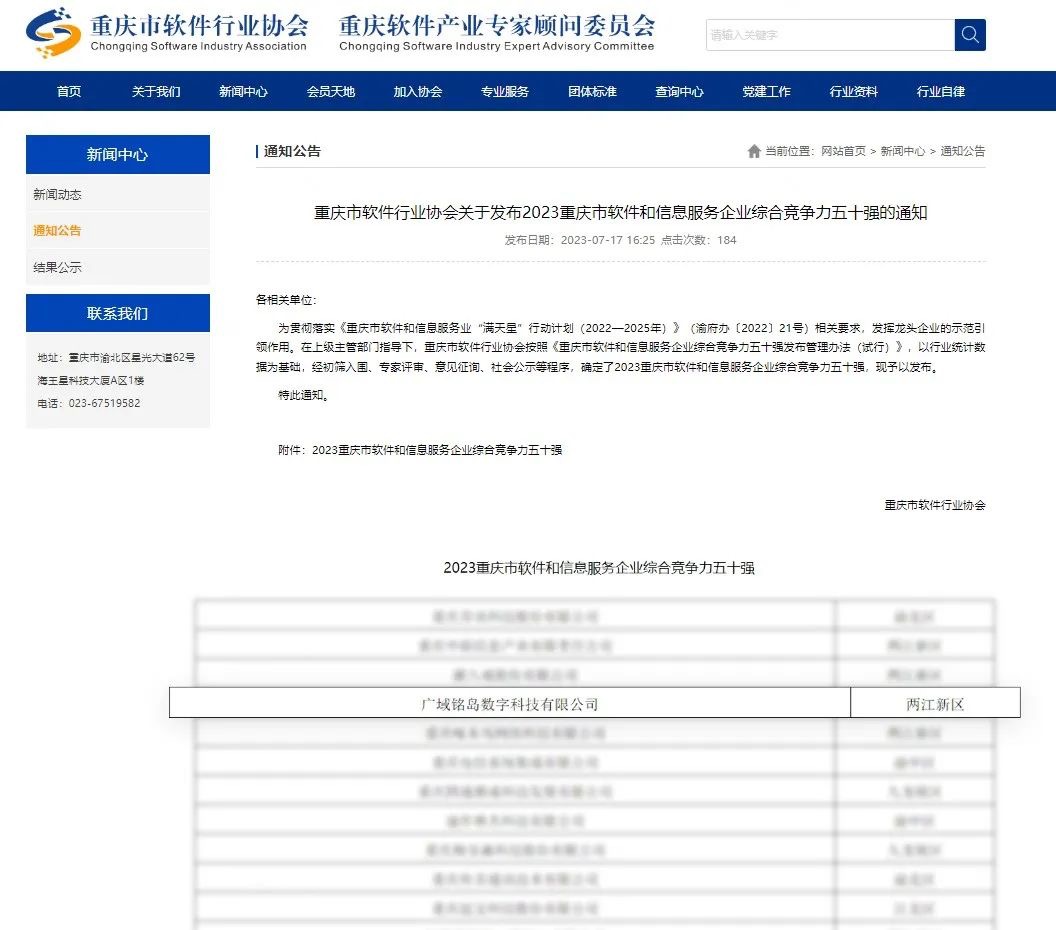
Task: Open the 首页 navigation menu item
Action: pos(69,91)
